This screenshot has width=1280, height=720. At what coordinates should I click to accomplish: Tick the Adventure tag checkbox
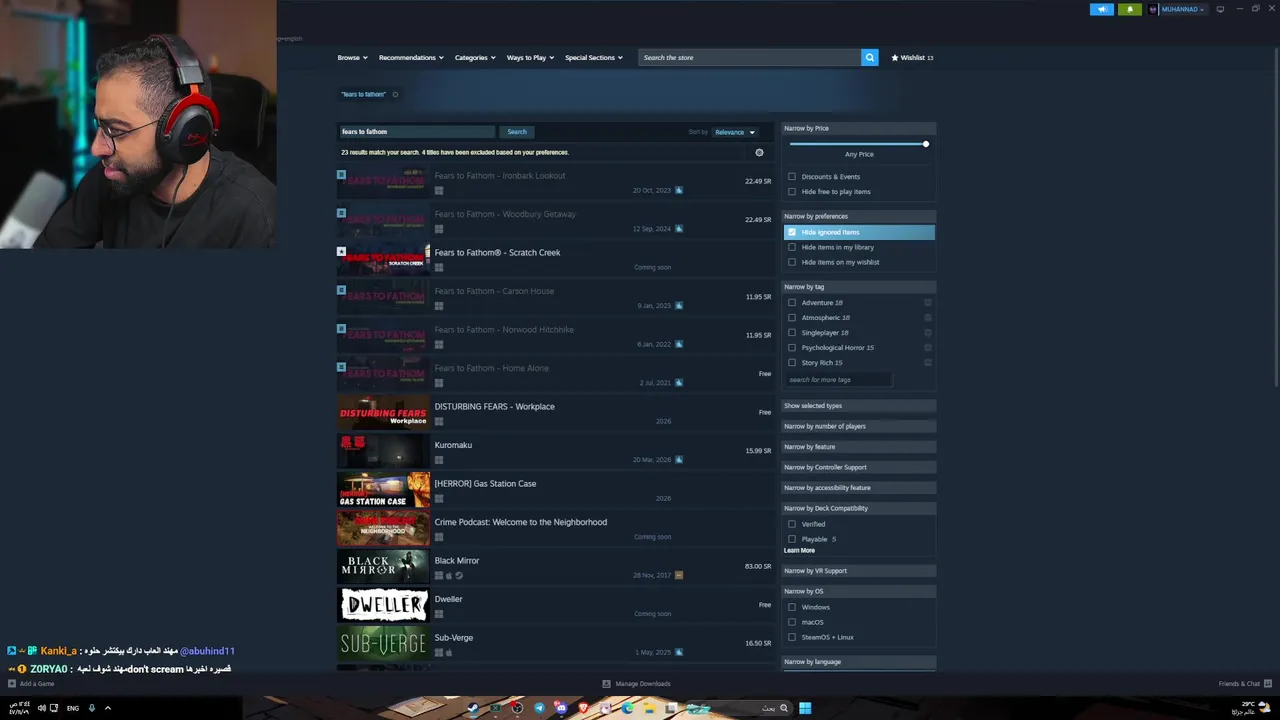[792, 302]
